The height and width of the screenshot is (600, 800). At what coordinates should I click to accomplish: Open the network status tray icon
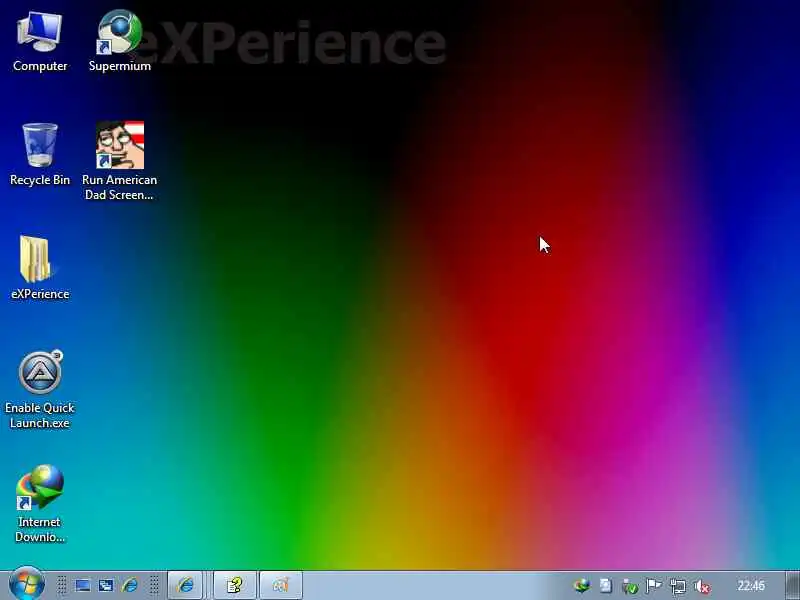pos(678,586)
